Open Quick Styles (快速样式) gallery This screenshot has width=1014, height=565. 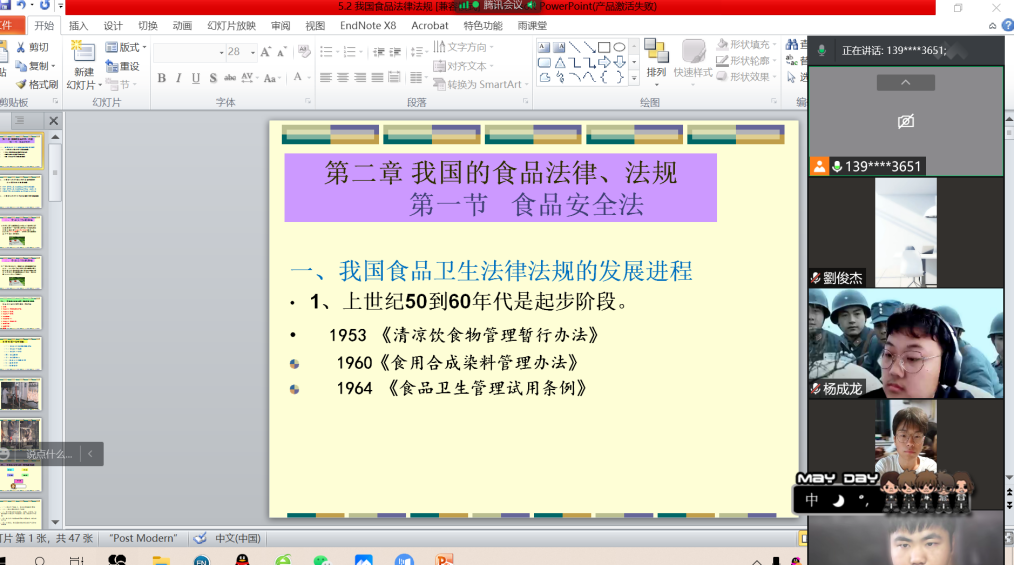tap(693, 59)
